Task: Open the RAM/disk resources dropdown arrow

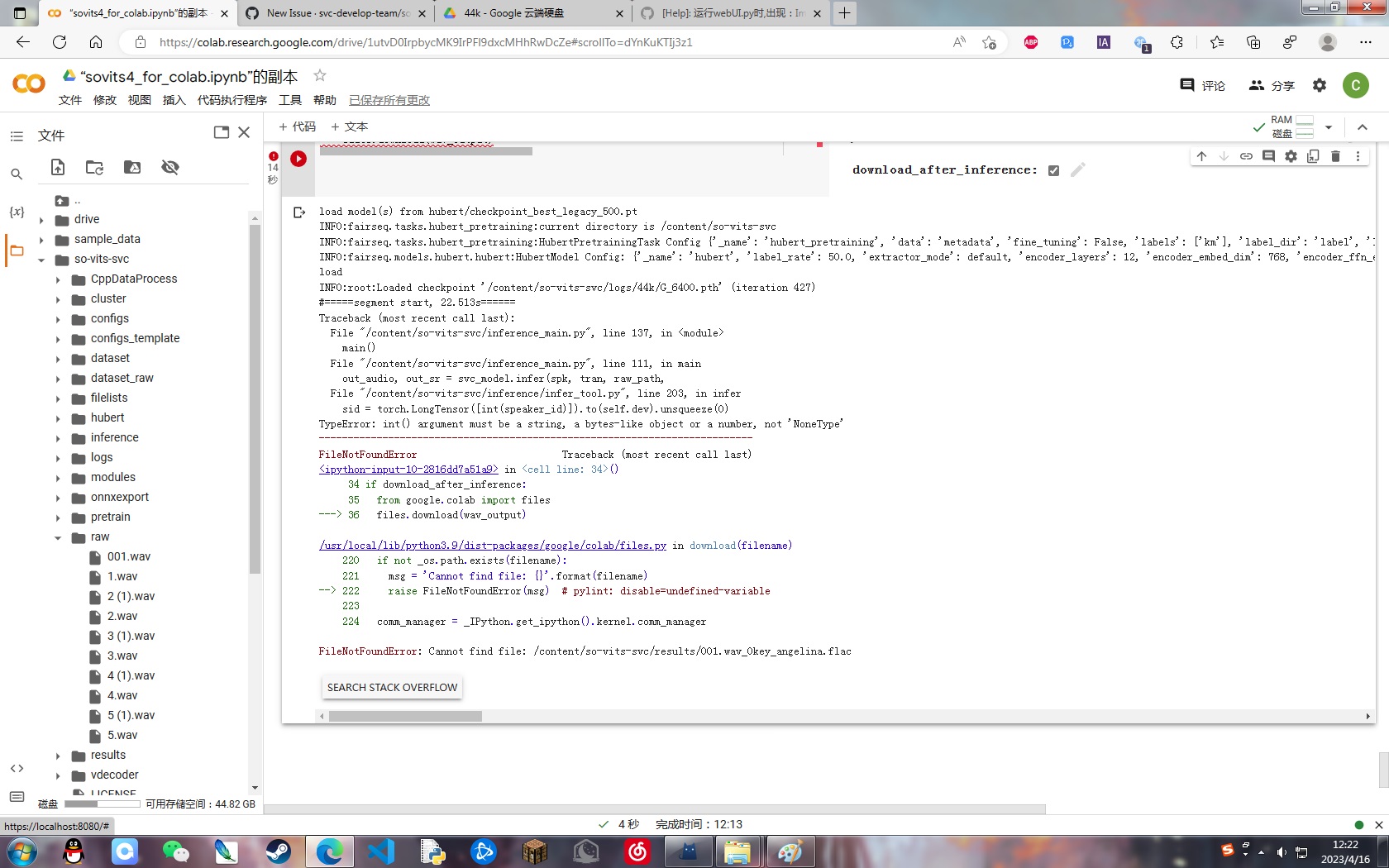Action: tap(1329, 126)
